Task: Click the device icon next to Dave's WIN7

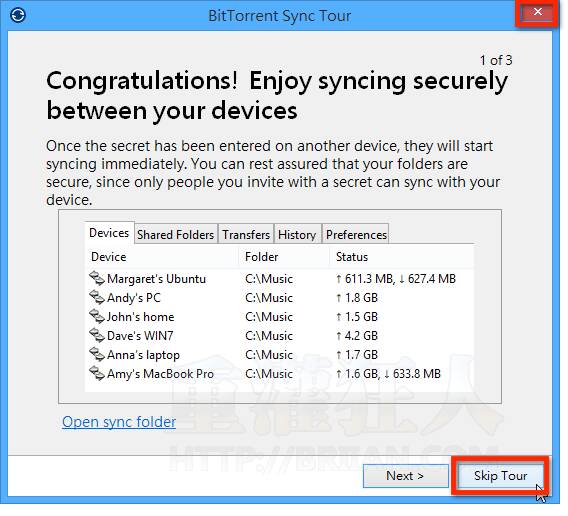Action: pos(97,335)
